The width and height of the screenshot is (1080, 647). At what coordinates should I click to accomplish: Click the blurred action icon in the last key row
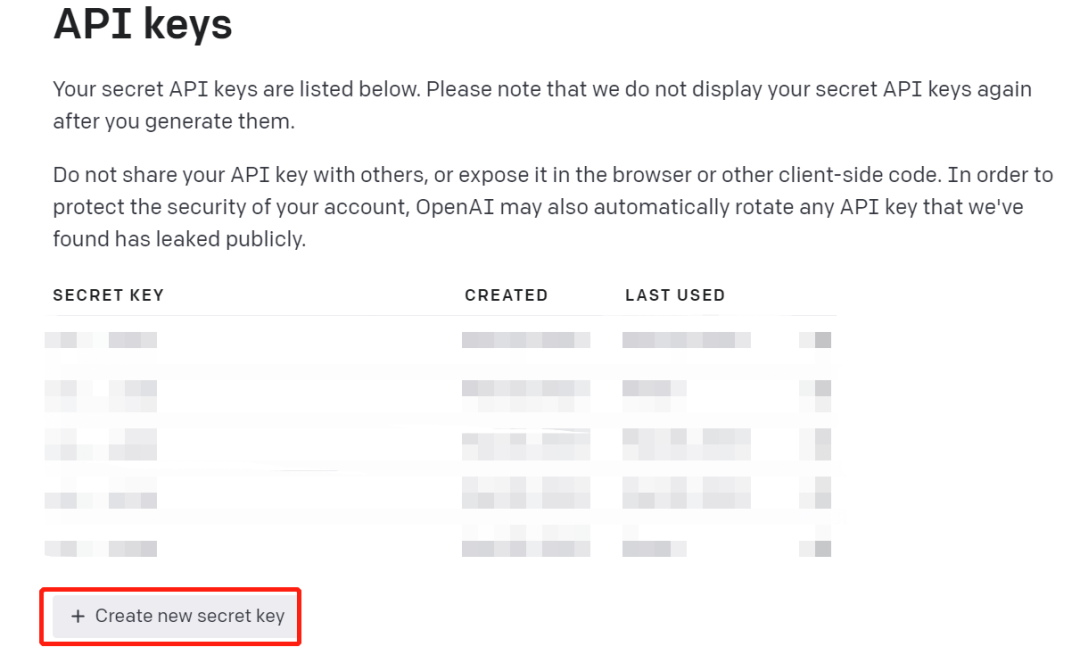(x=816, y=542)
